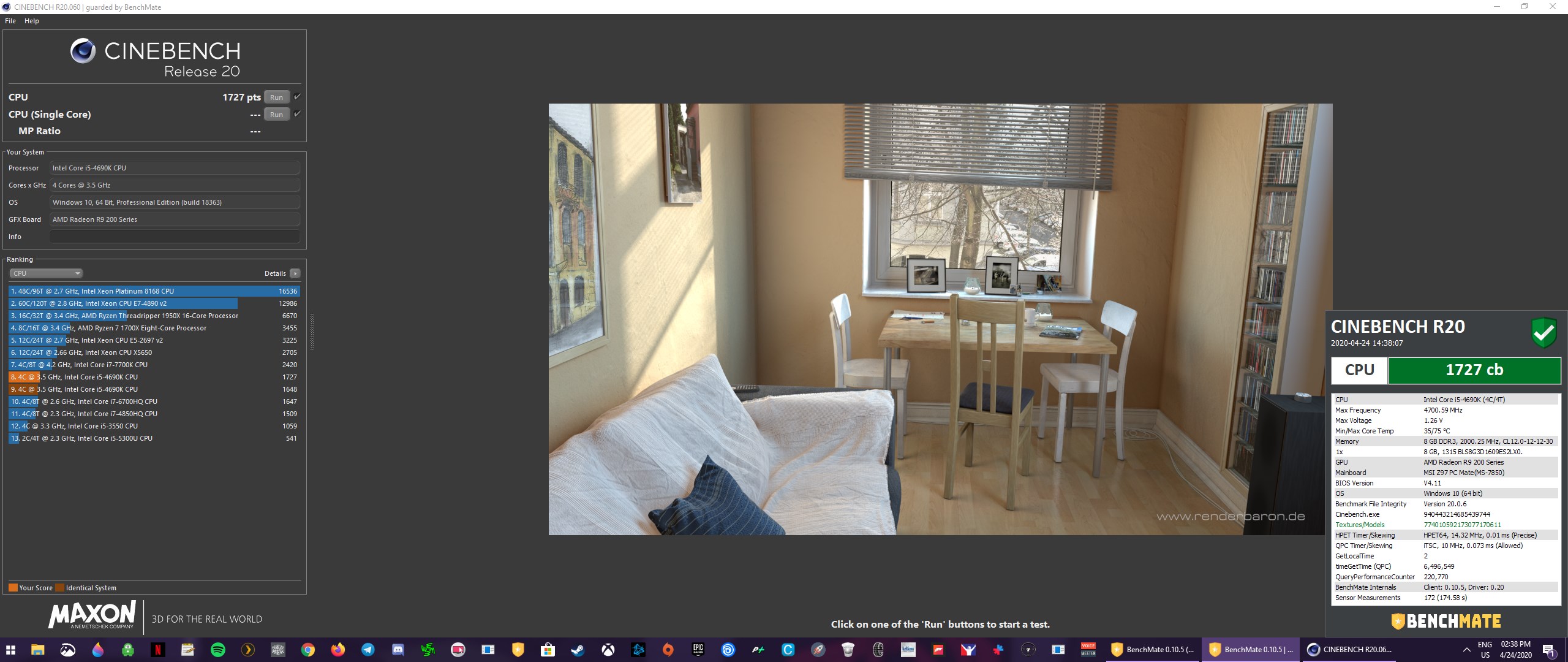This screenshot has width=1568, height=662.
Task: Open Epic Games Launcher from the taskbar
Action: [698, 650]
